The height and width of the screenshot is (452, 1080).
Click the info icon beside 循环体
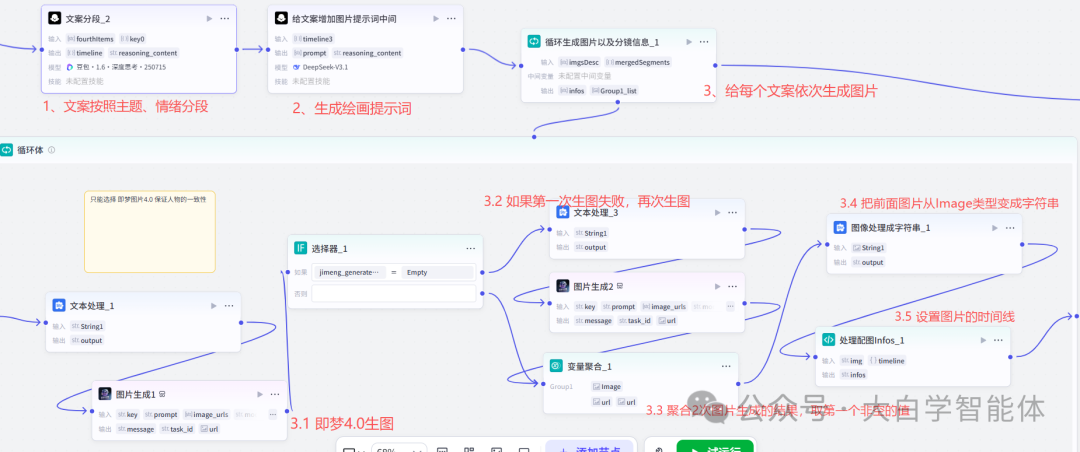52,150
